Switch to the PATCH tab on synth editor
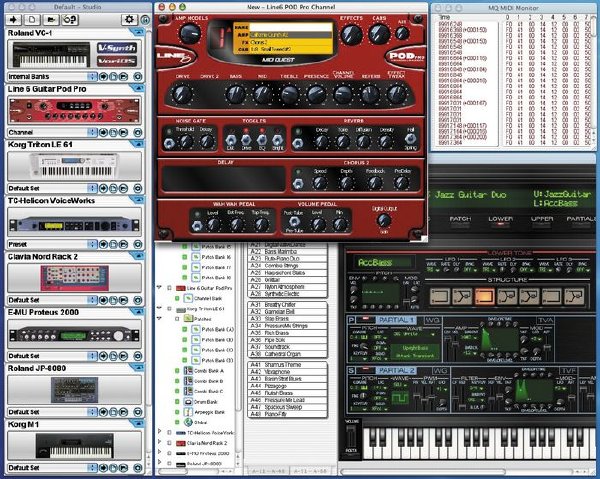The height and width of the screenshot is (479, 600). pos(460,220)
